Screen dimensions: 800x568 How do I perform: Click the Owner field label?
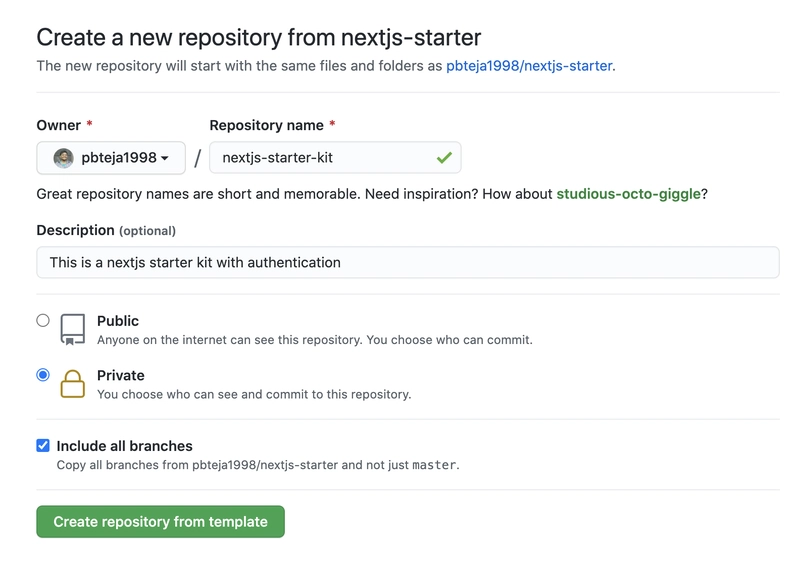tap(59, 126)
